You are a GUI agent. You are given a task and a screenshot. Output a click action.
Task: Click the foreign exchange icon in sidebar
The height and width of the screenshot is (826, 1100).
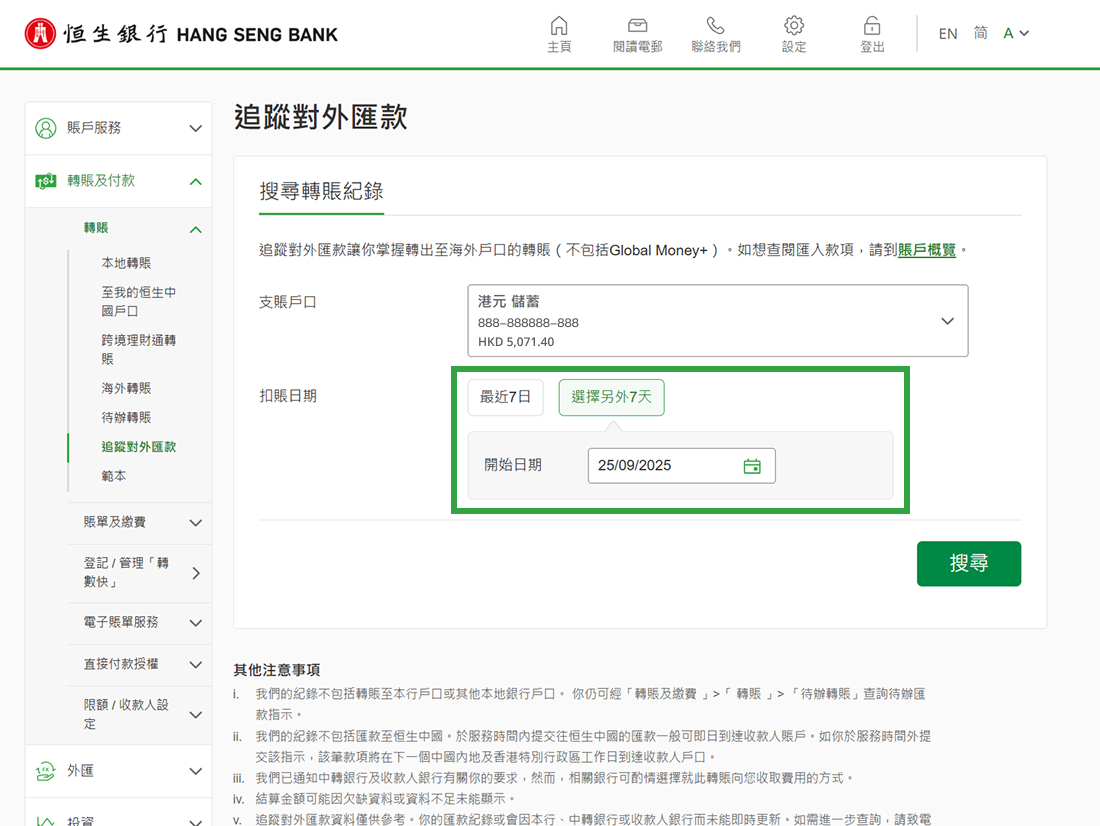click(x=45, y=771)
